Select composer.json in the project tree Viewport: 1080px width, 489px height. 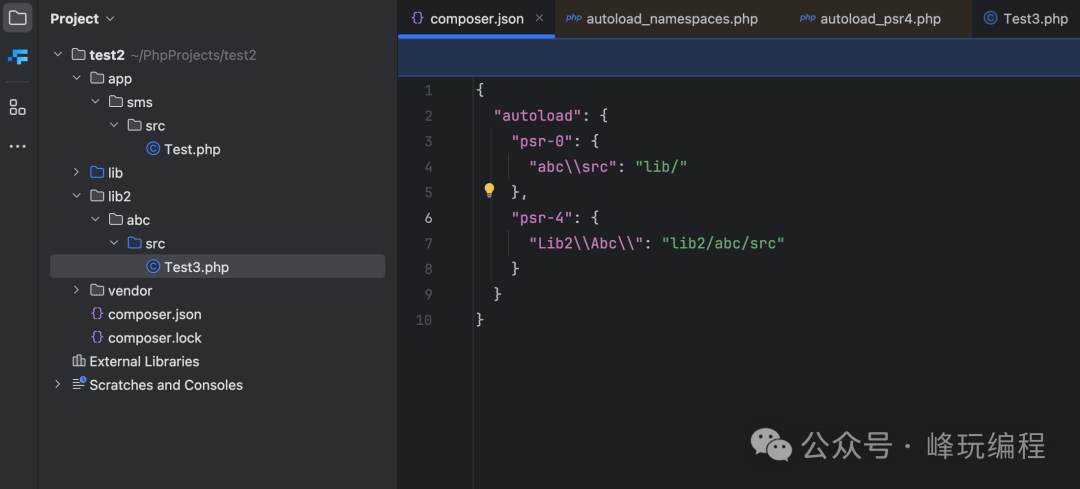[x=154, y=314]
